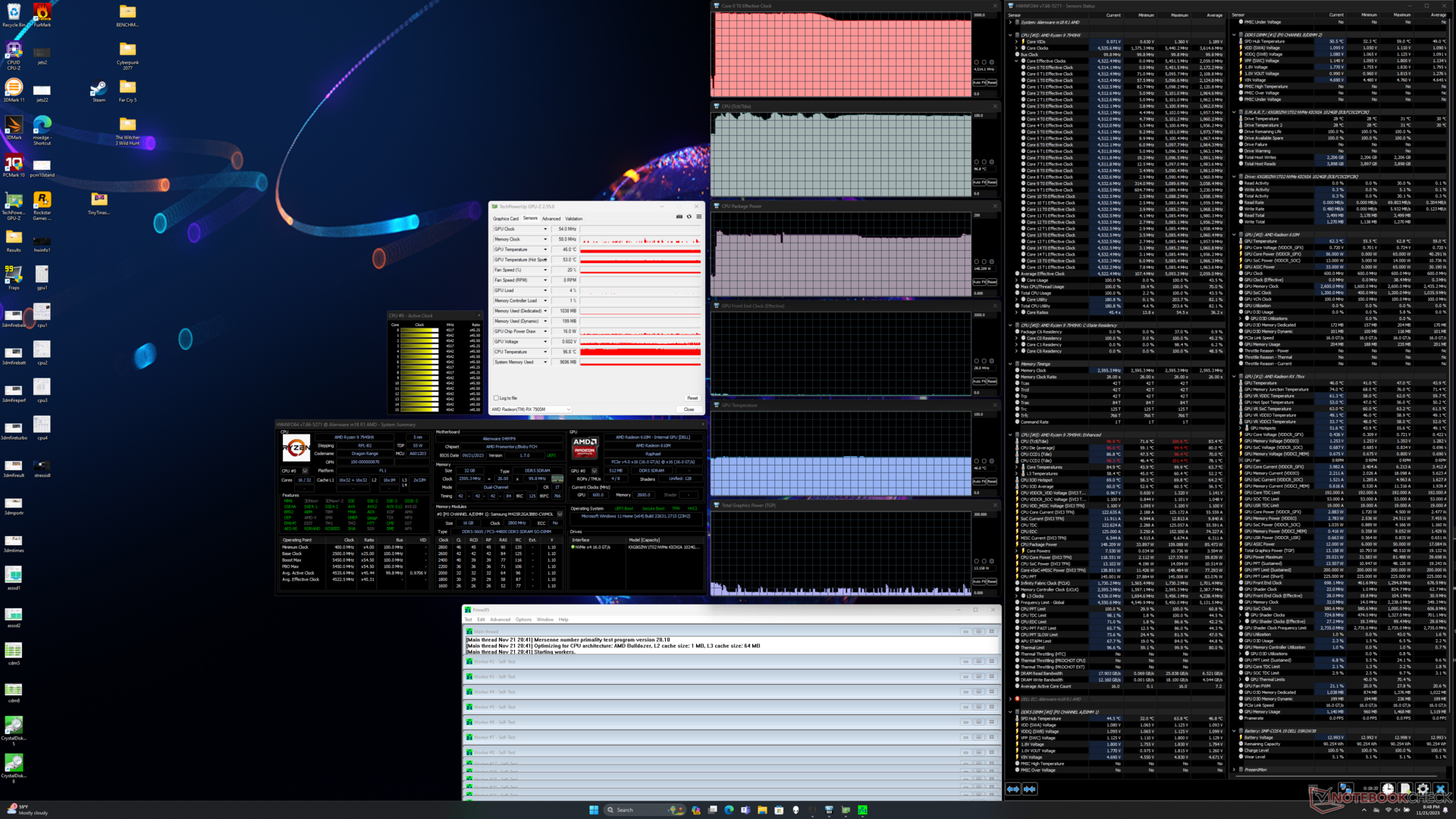The height and width of the screenshot is (819, 1456).
Task: Click GPU-Z Reset button
Action: click(x=692, y=398)
